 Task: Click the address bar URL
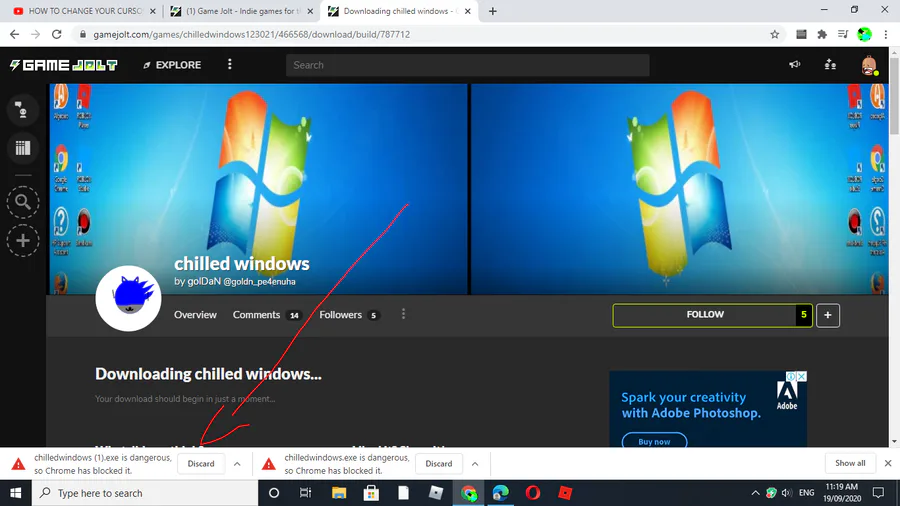251,34
